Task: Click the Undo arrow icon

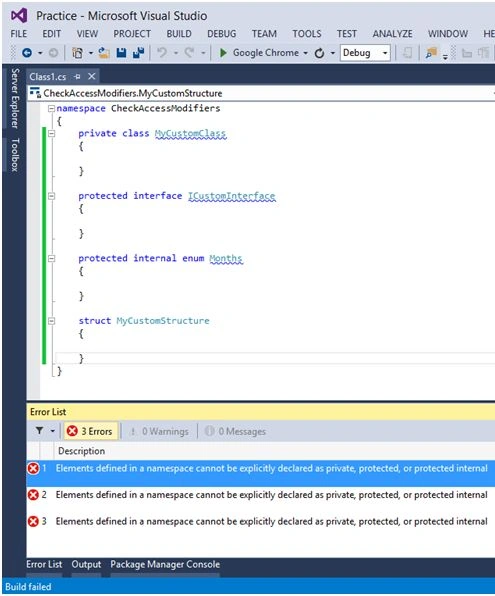Action: [x=162, y=52]
